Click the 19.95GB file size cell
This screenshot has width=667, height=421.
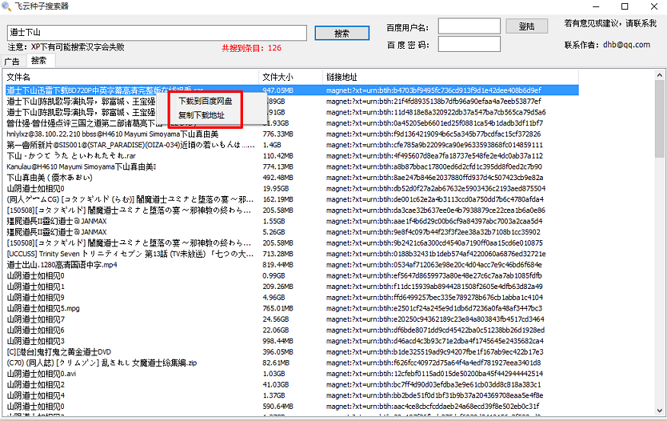pyautogui.click(x=276, y=188)
